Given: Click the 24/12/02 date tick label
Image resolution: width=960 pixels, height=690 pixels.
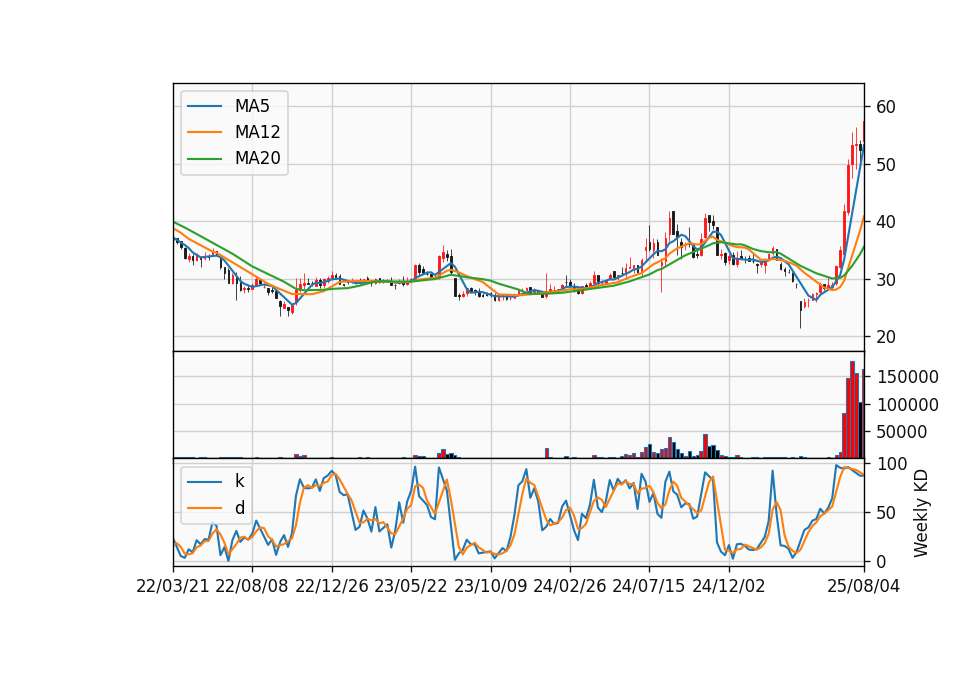Looking at the screenshot, I should [729, 586].
